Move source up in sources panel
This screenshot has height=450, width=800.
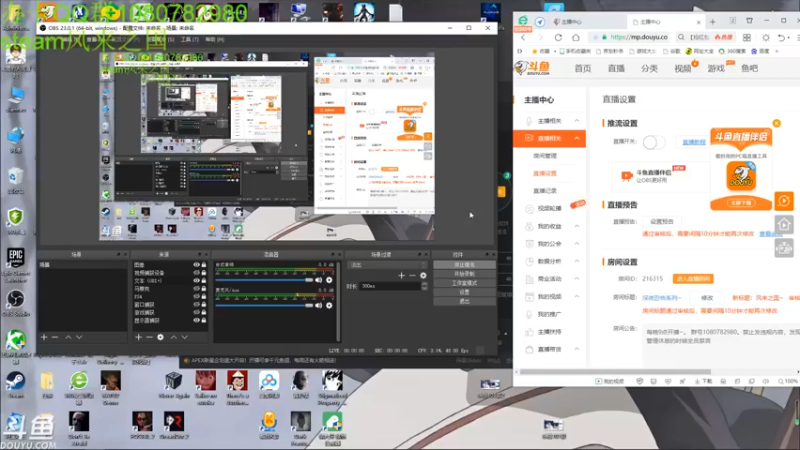[173, 337]
